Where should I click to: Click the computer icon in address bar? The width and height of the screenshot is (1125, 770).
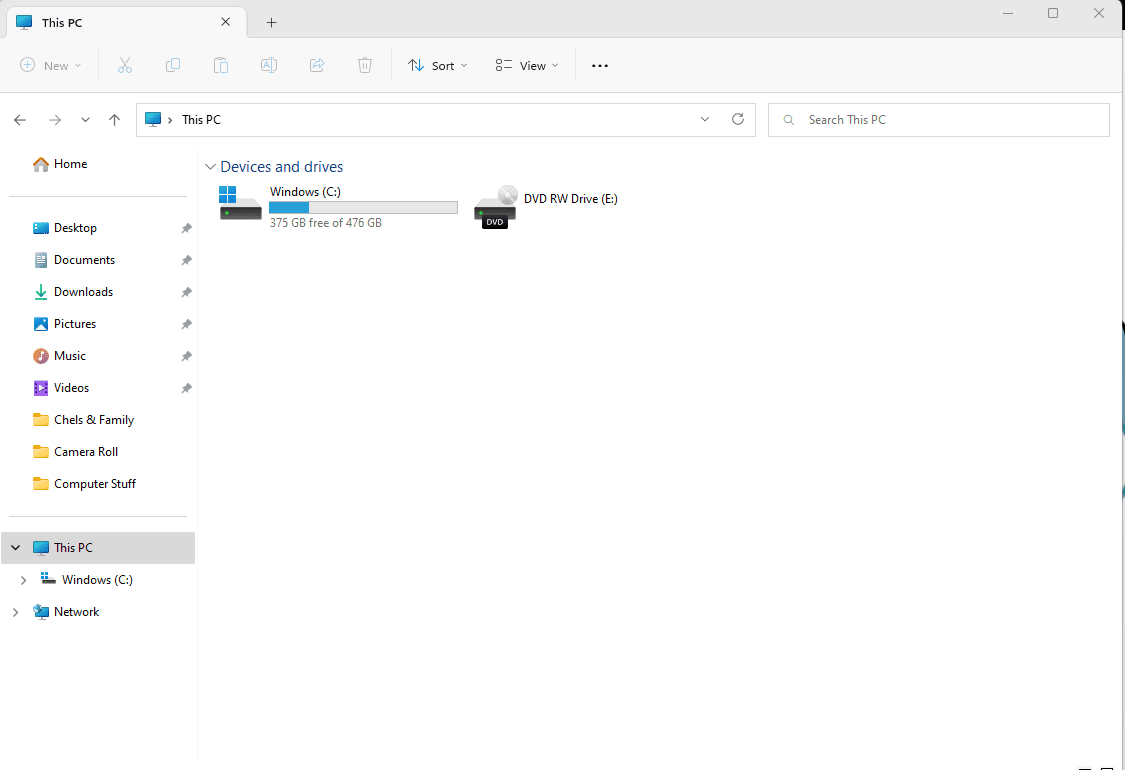click(153, 119)
